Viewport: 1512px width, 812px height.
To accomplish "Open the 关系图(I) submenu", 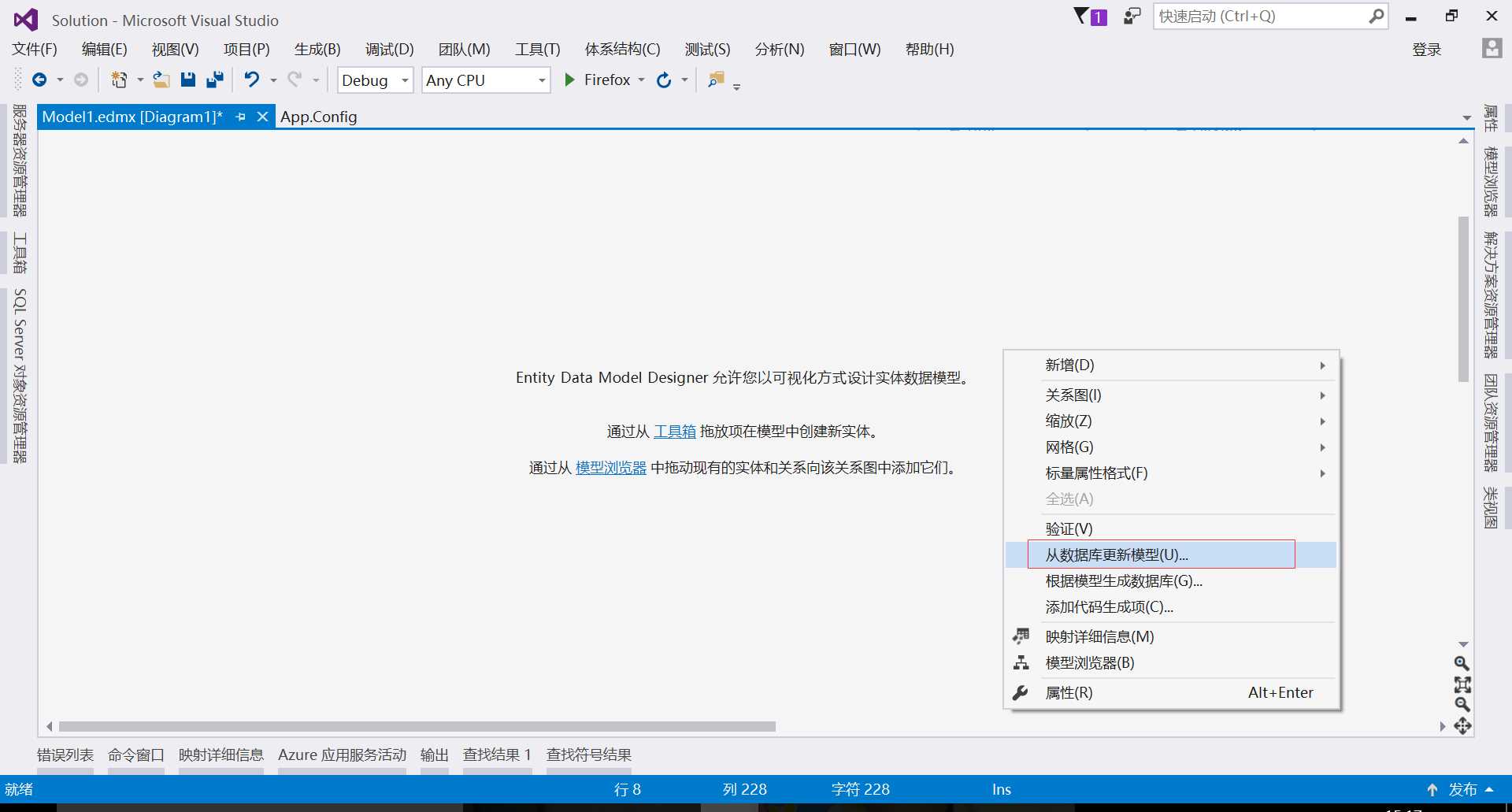I will [1171, 395].
